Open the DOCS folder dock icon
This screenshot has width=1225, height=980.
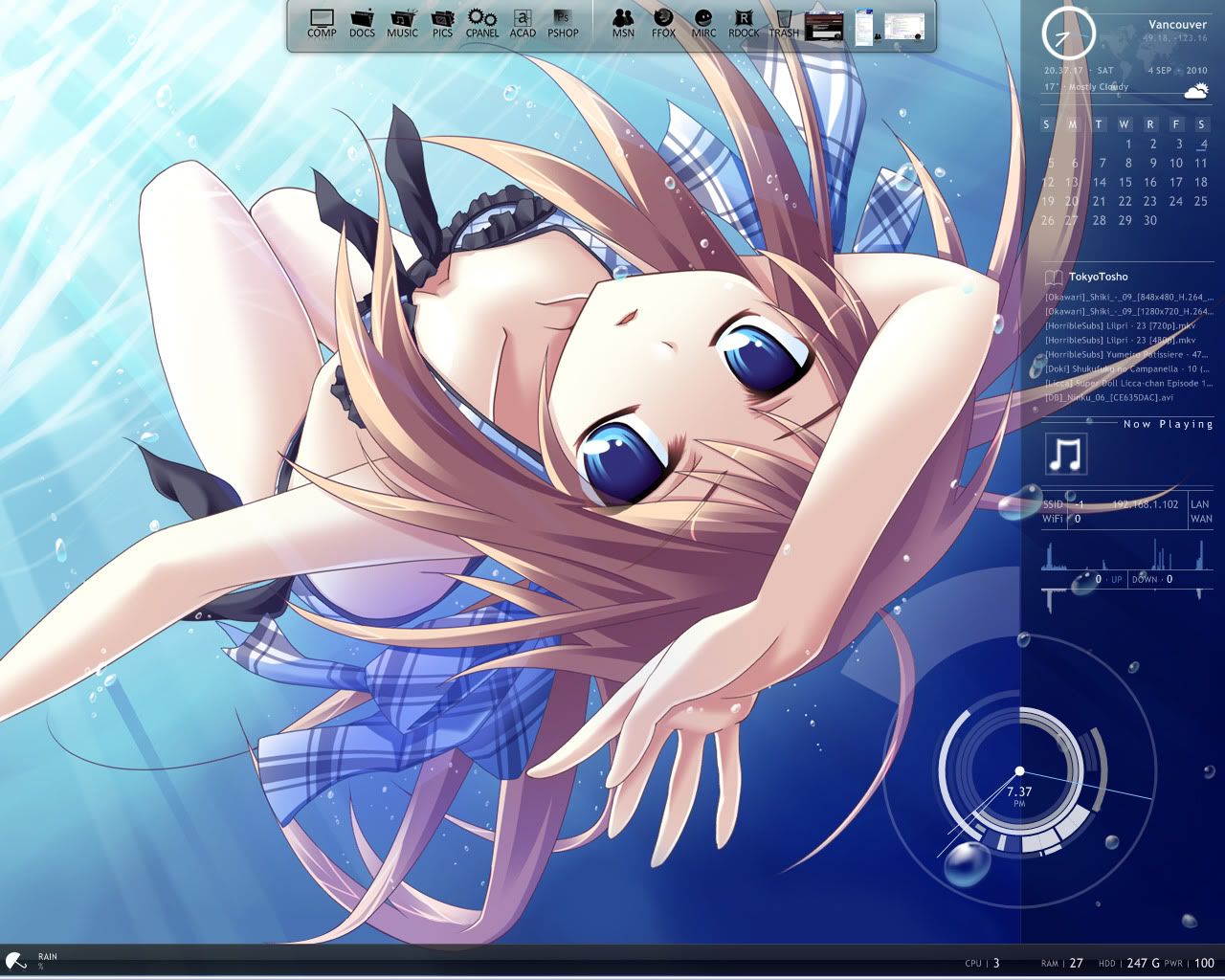tap(362, 23)
